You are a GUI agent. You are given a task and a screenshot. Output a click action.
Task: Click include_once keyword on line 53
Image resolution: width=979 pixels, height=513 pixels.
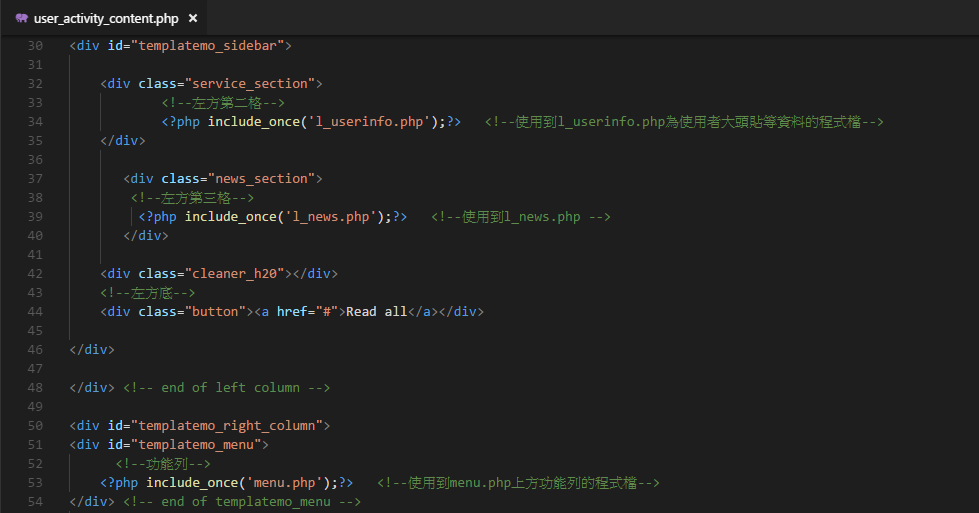pyautogui.click(x=192, y=482)
